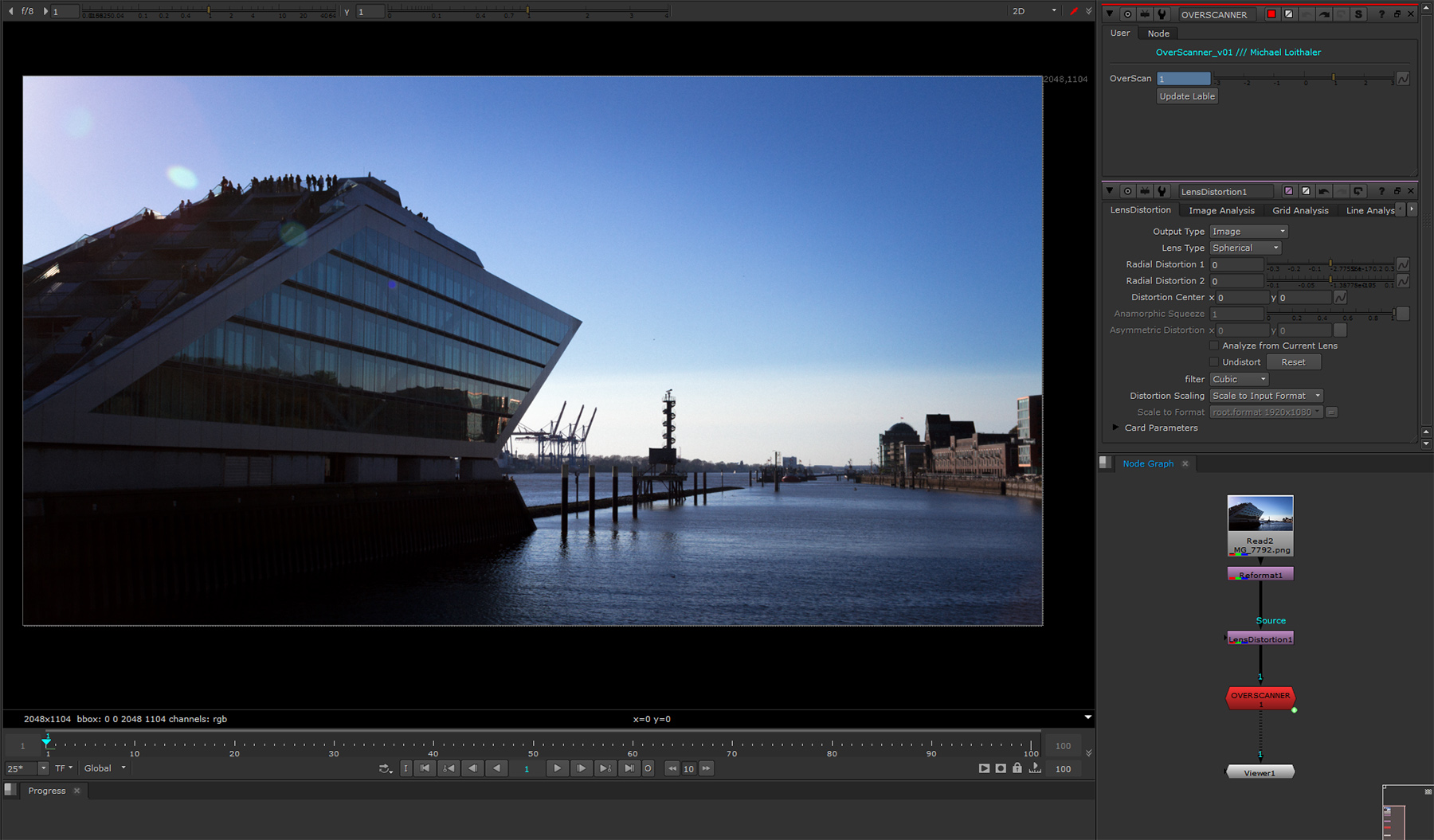Screen dimensions: 1434x840
Task: Click the red node color swatch for OVERSCANNER
Action: pos(1271,14)
